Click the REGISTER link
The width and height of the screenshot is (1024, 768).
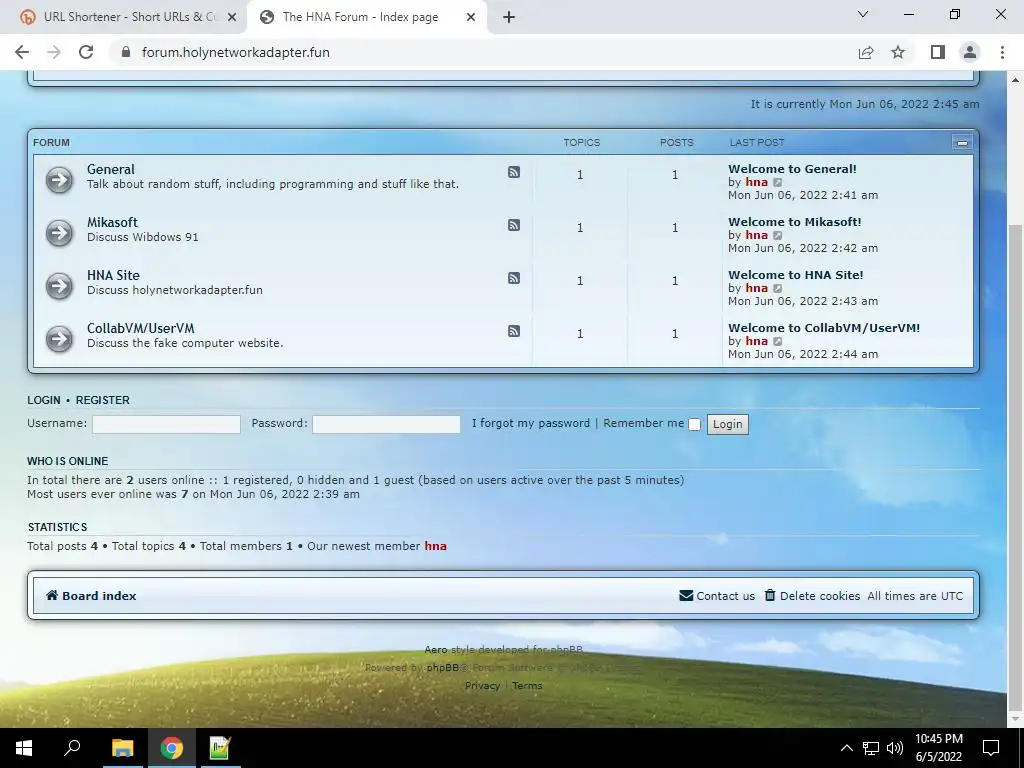coord(103,400)
